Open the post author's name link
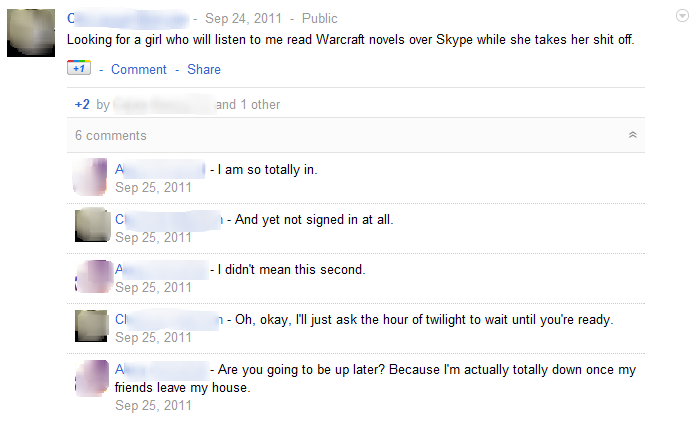Image resolution: width=700 pixels, height=421 pixels. coord(126,18)
